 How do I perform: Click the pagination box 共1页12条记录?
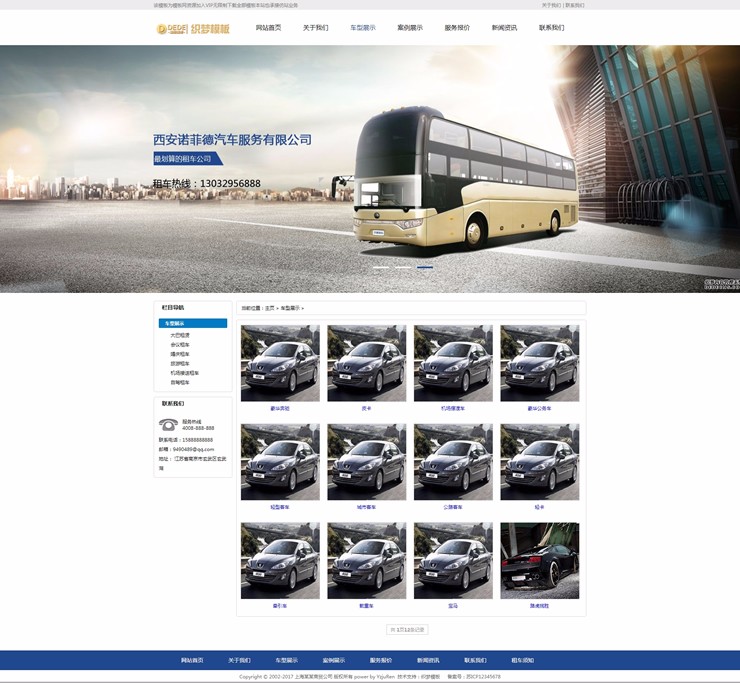tap(407, 629)
